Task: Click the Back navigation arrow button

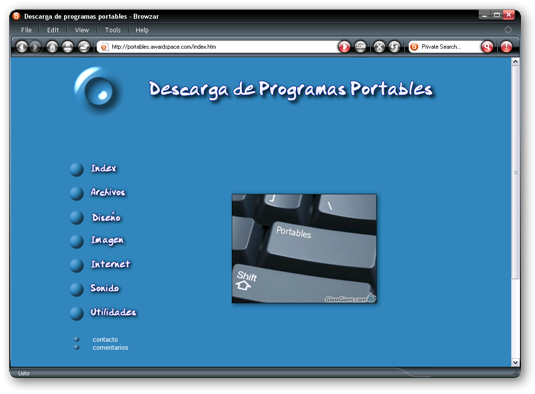Action: pyautogui.click(x=22, y=47)
